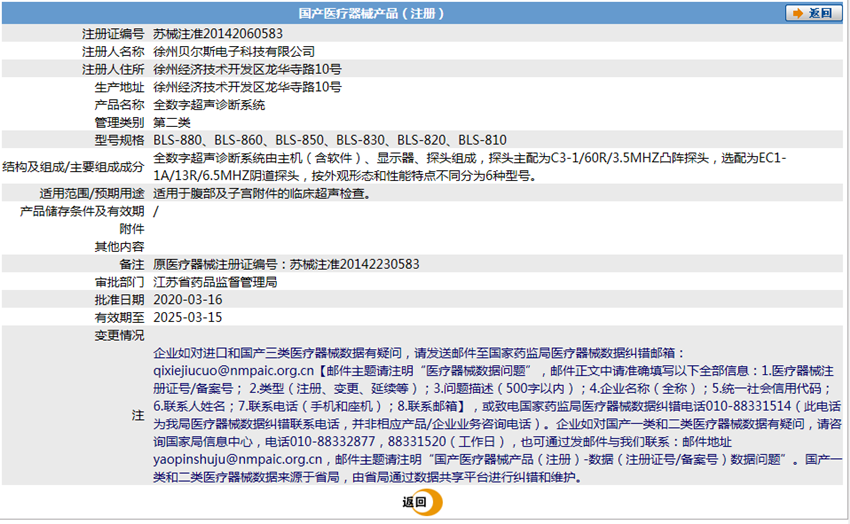The height and width of the screenshot is (524, 850).
Task: Click the 返回 button at page bottom
Action: [422, 502]
